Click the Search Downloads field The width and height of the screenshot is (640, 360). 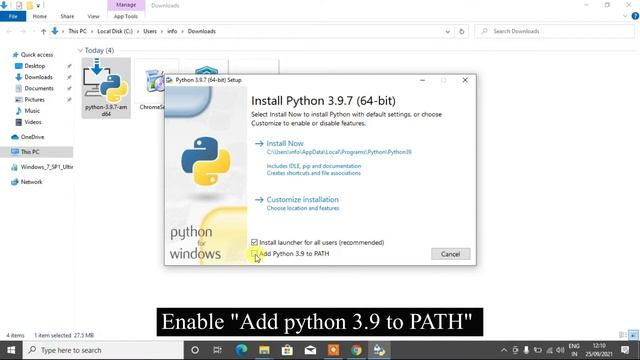tap(555, 31)
